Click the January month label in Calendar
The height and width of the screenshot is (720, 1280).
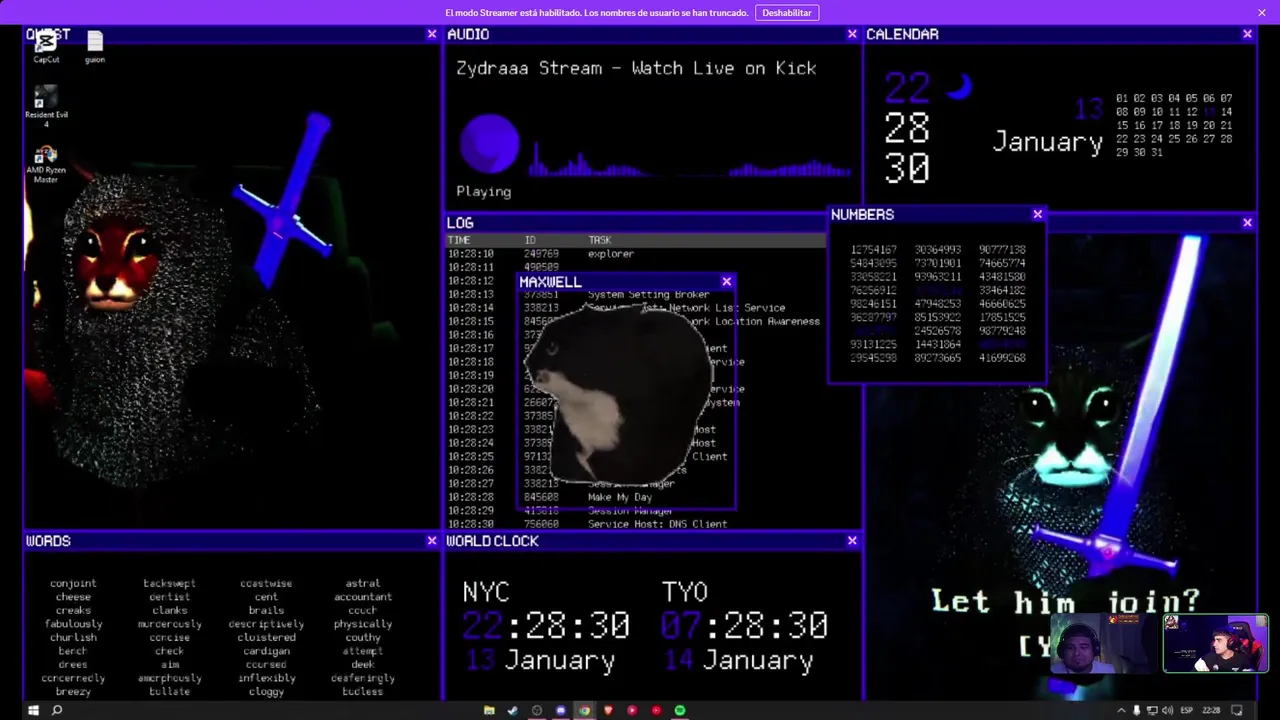[x=1047, y=142]
